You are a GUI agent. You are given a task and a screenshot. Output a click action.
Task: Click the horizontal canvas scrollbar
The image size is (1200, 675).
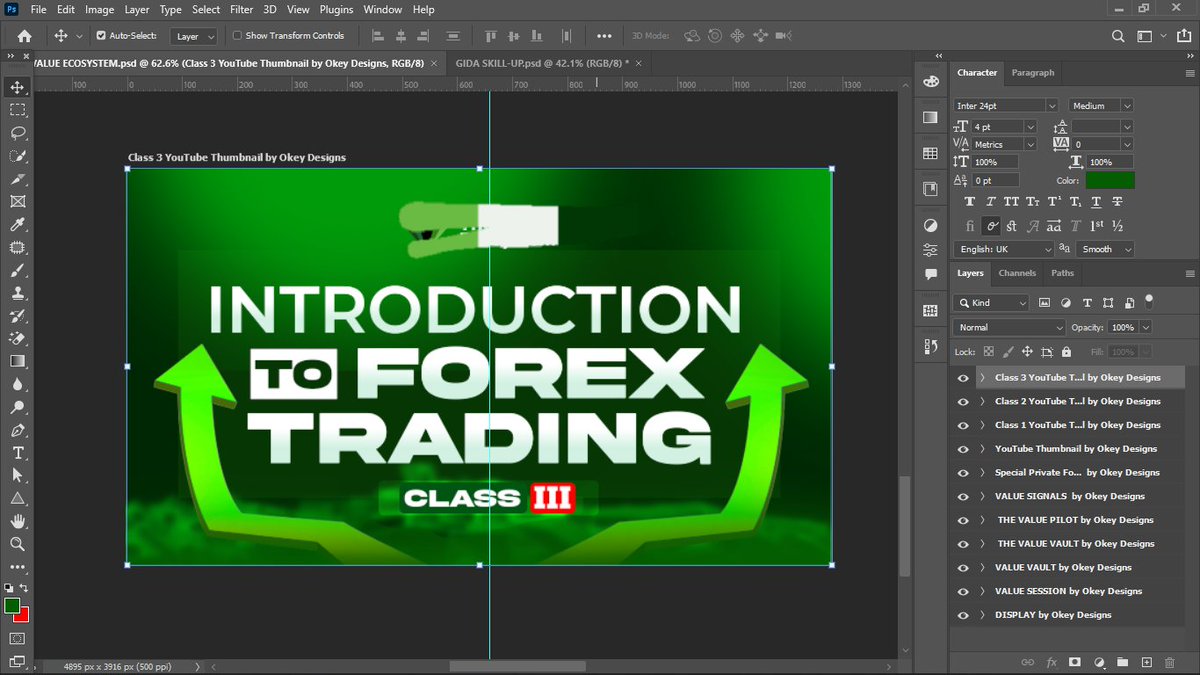[x=517, y=666]
